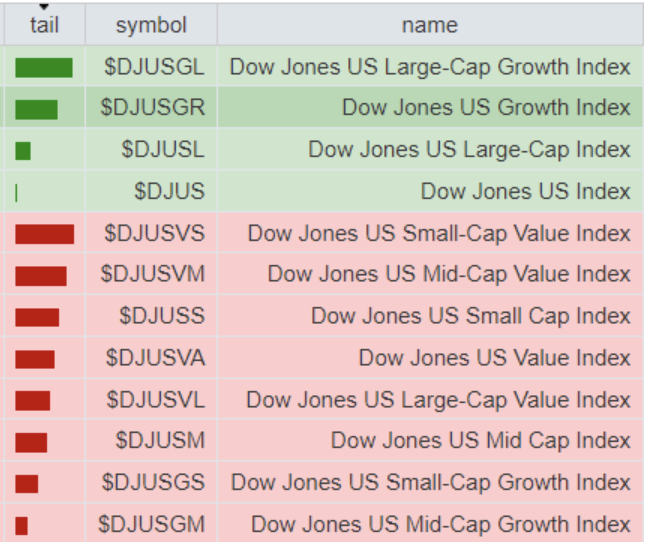Click the name column header
The height and width of the screenshot is (542, 648).
click(429, 25)
